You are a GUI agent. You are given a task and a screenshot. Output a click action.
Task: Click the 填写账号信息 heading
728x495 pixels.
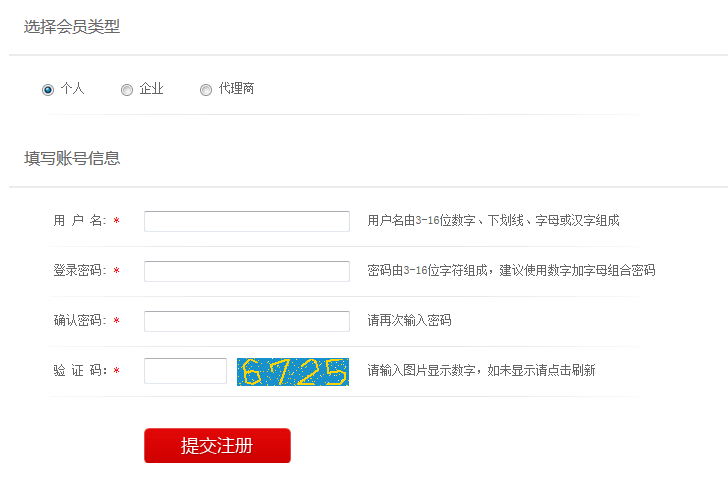[72, 158]
